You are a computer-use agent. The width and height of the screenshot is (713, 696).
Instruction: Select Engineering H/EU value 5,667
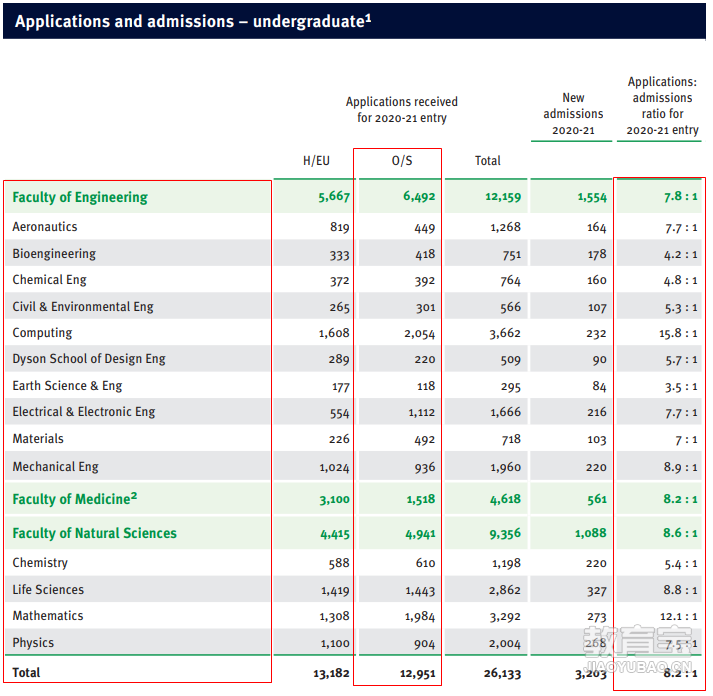point(334,197)
